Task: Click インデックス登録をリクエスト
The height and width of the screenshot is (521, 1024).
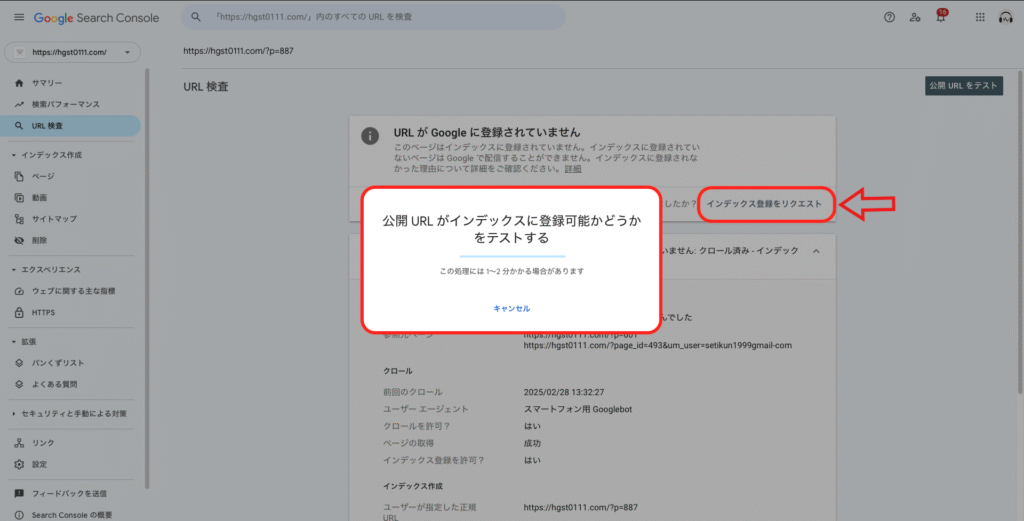Action: point(764,204)
